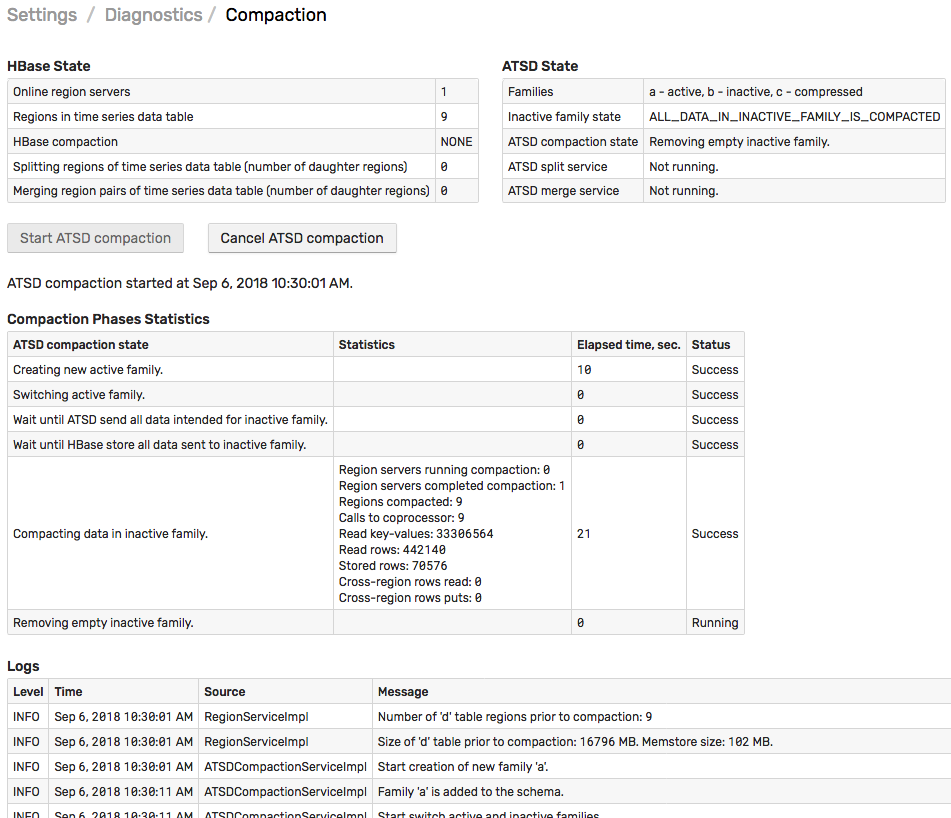The width and height of the screenshot is (951, 818).
Task: Click the Level column header in Logs
Action: (x=28, y=691)
